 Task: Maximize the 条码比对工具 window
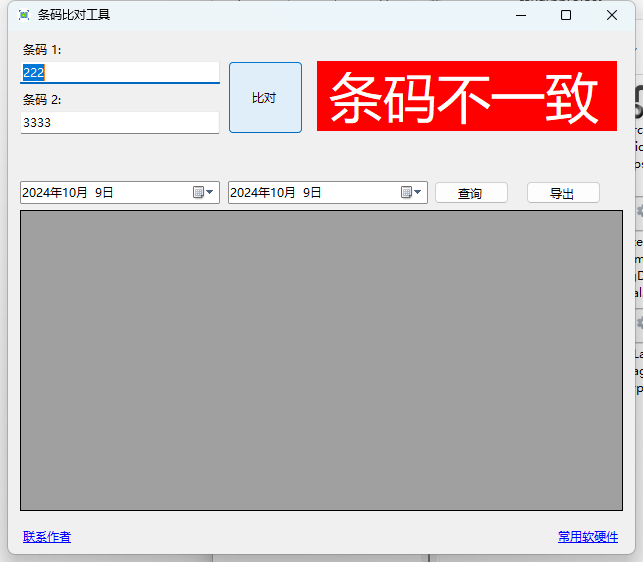click(566, 15)
